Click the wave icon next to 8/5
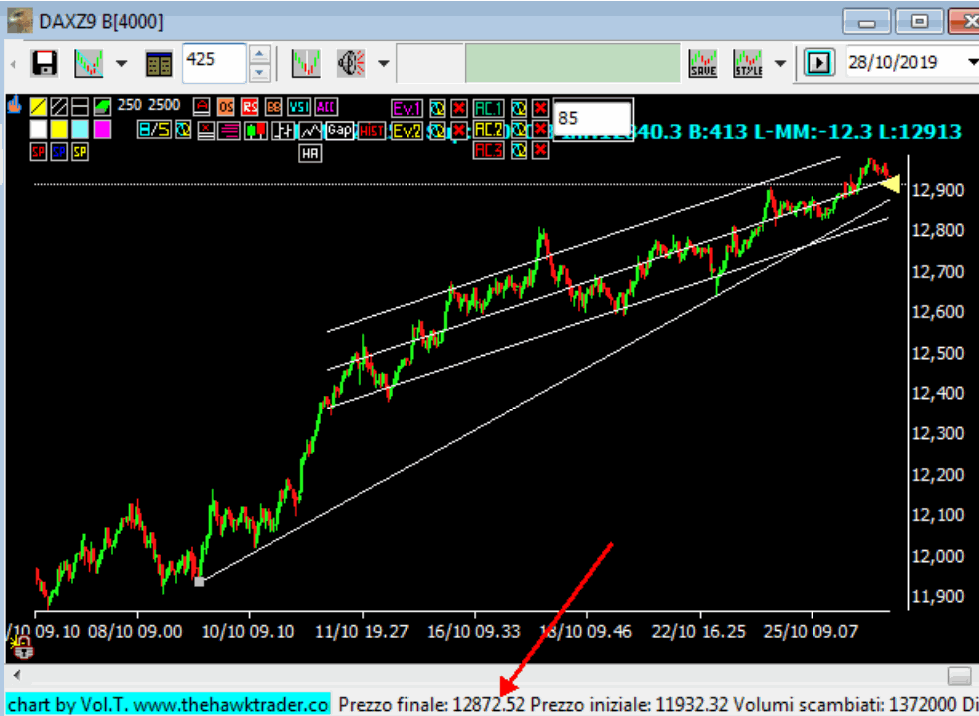979x716 pixels. tap(183, 130)
